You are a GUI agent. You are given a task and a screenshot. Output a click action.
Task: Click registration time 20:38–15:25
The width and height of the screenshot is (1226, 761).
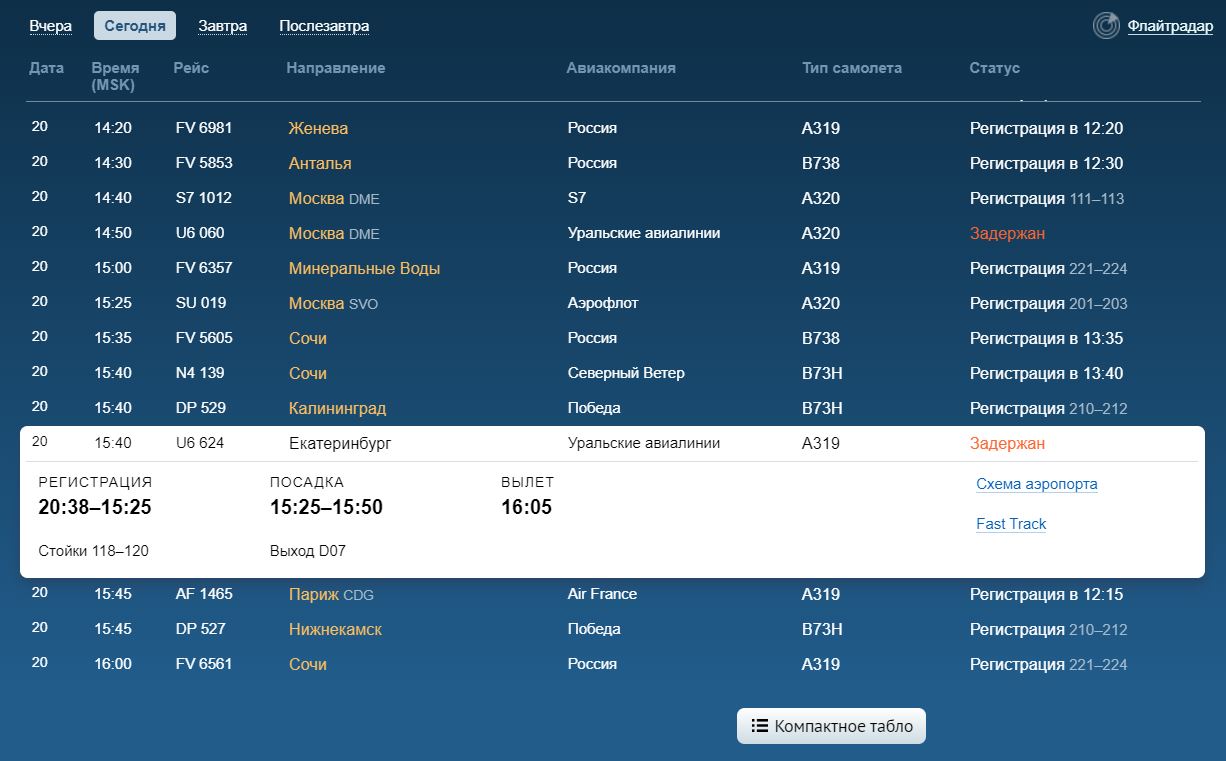[95, 507]
